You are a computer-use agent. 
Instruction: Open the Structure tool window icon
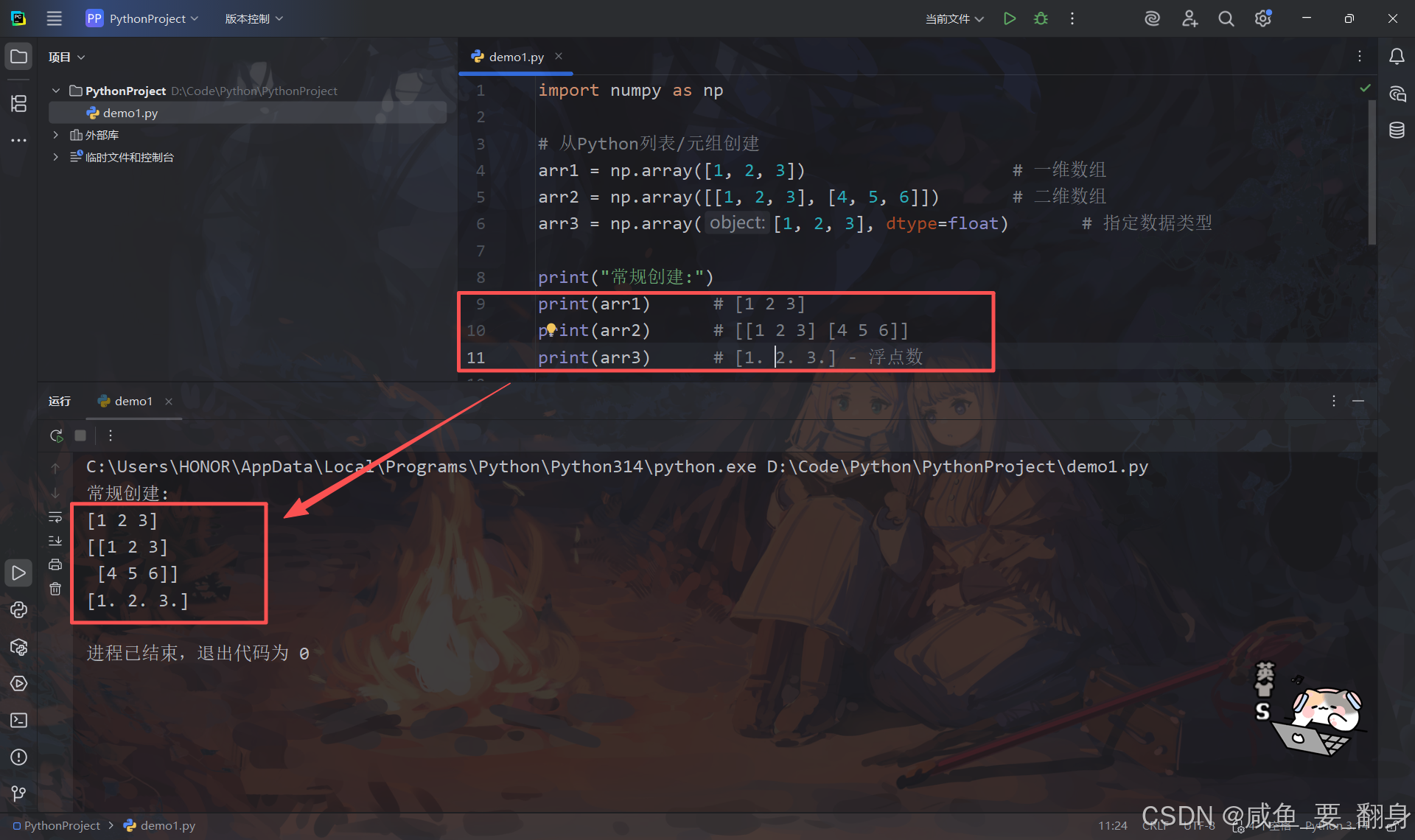19,103
